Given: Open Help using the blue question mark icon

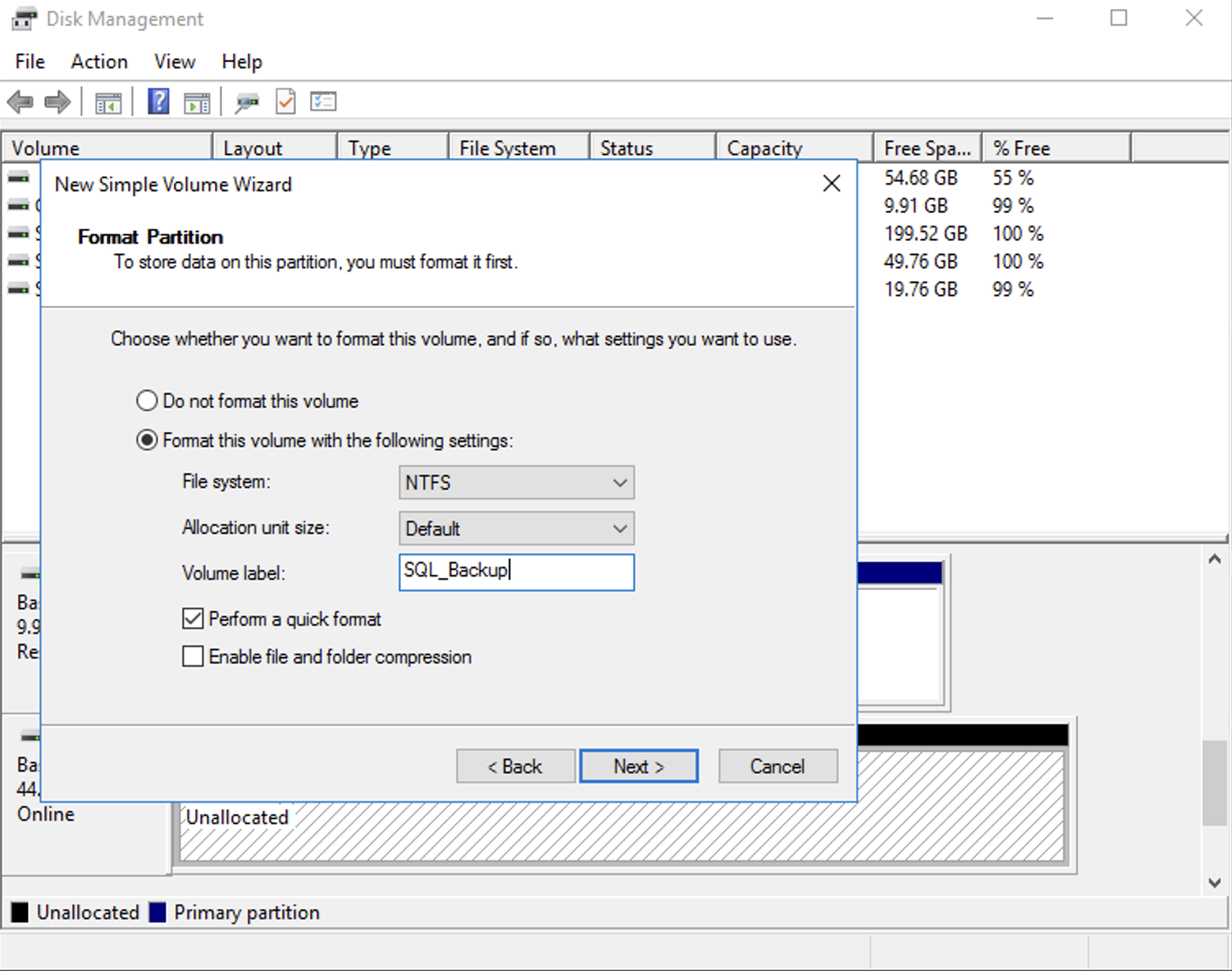Looking at the screenshot, I should coord(157,101).
